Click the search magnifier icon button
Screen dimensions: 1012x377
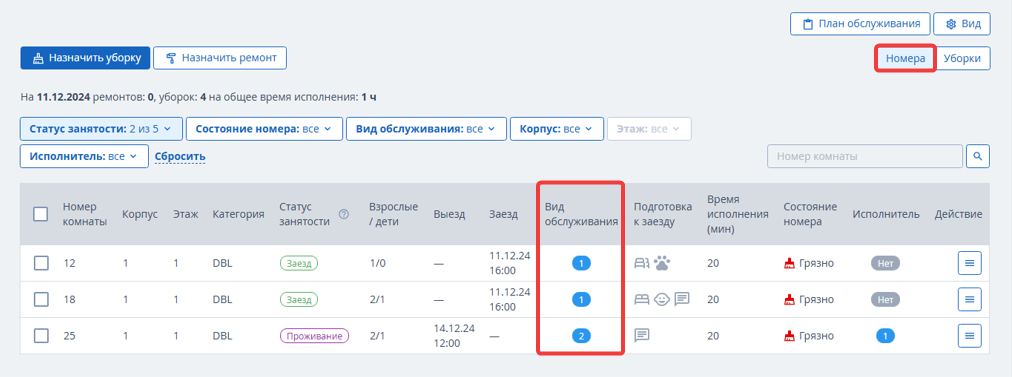pos(978,156)
